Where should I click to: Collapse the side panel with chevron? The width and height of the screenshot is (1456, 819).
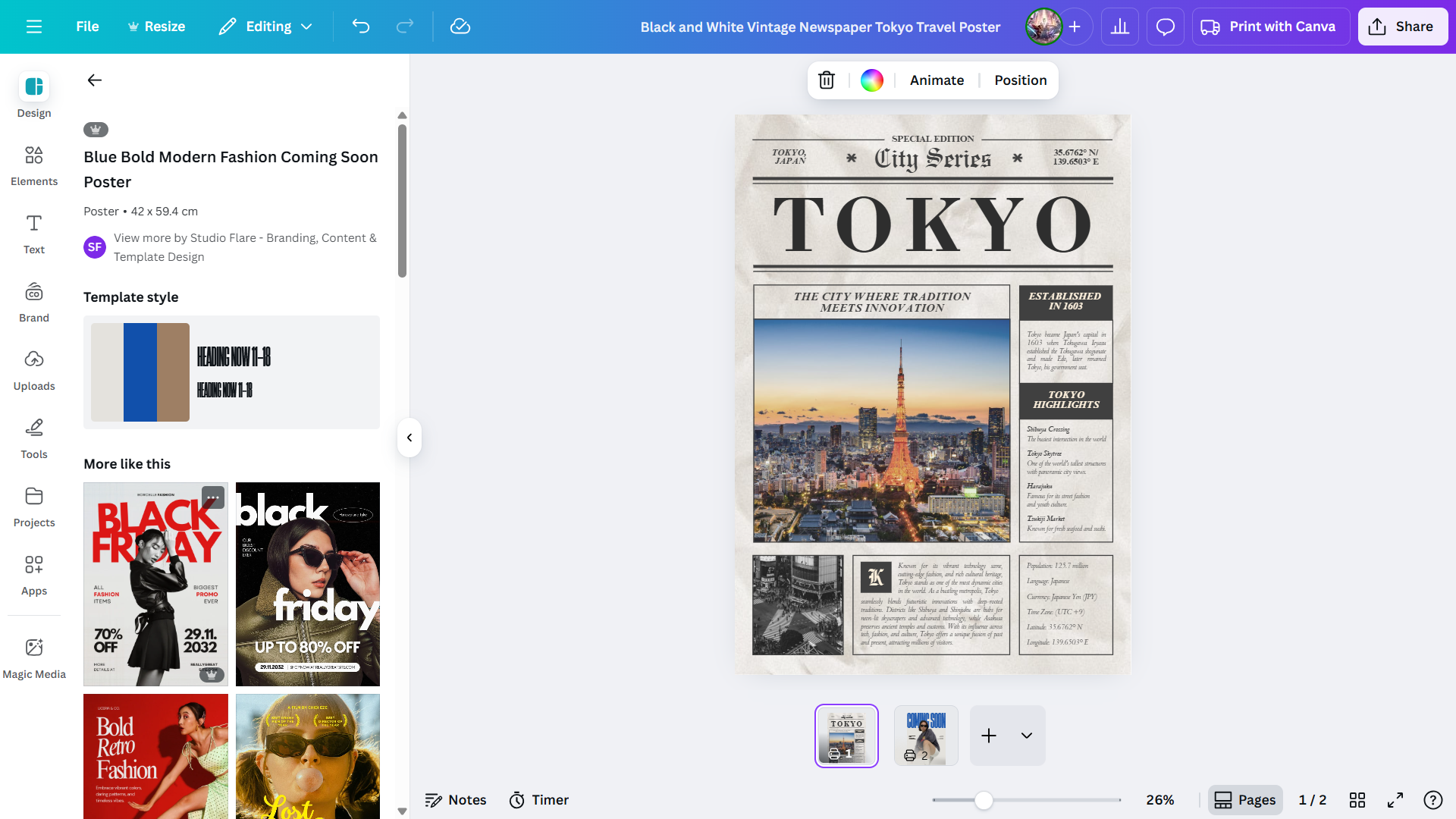[409, 438]
